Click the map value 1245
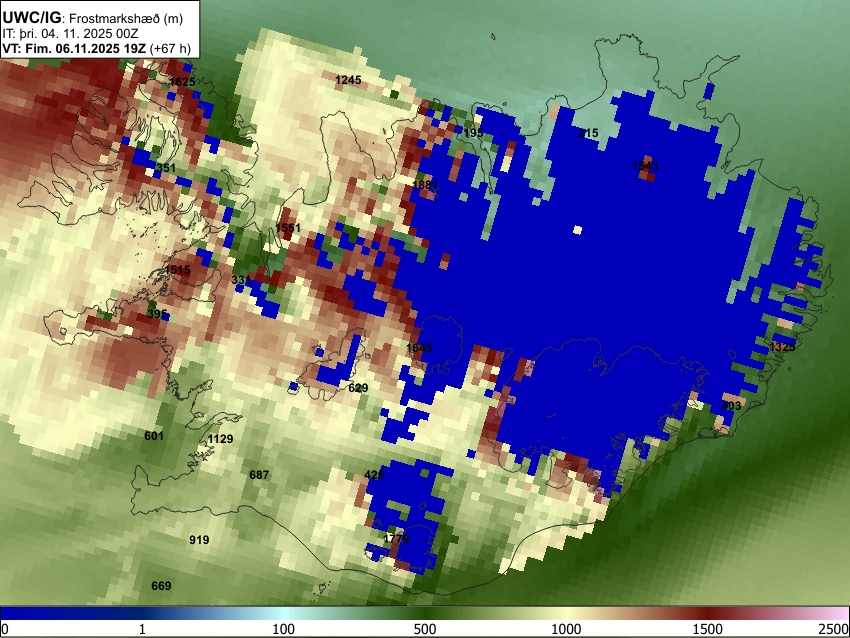Image resolution: width=850 pixels, height=638 pixels. [348, 80]
